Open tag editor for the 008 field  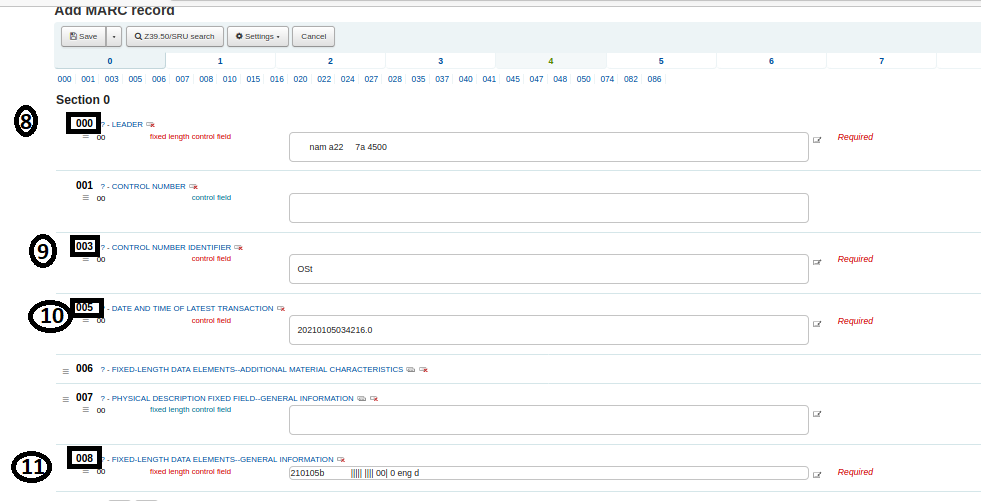(816, 475)
